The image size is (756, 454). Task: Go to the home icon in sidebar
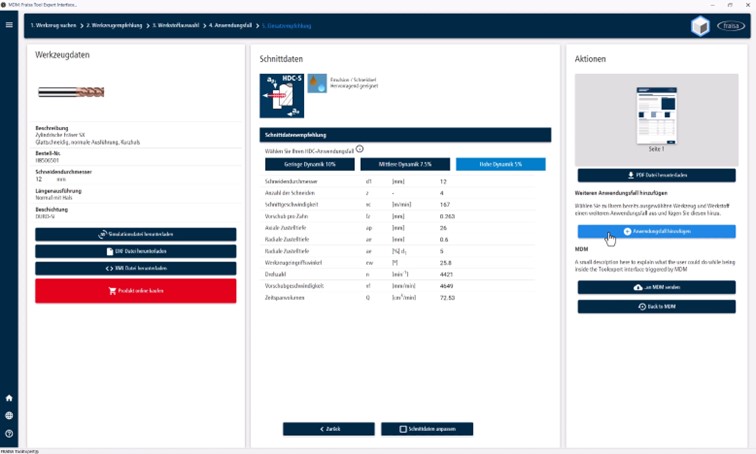pyautogui.click(x=9, y=398)
